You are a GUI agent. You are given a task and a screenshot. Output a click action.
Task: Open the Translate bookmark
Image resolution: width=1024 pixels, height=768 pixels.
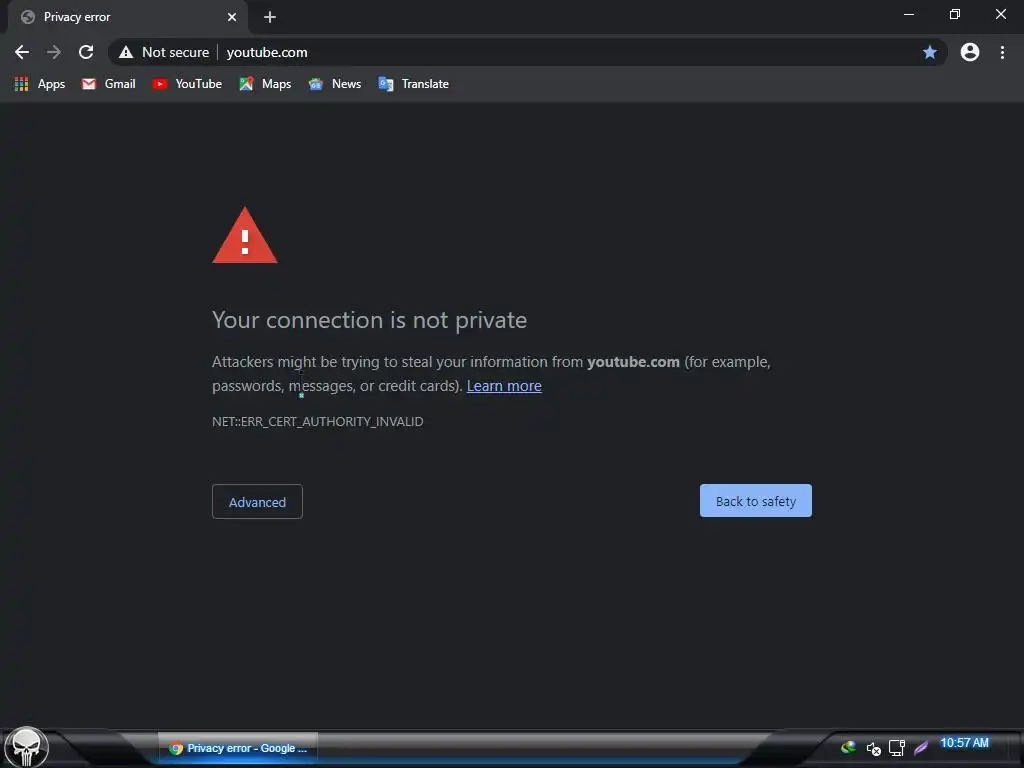(413, 84)
